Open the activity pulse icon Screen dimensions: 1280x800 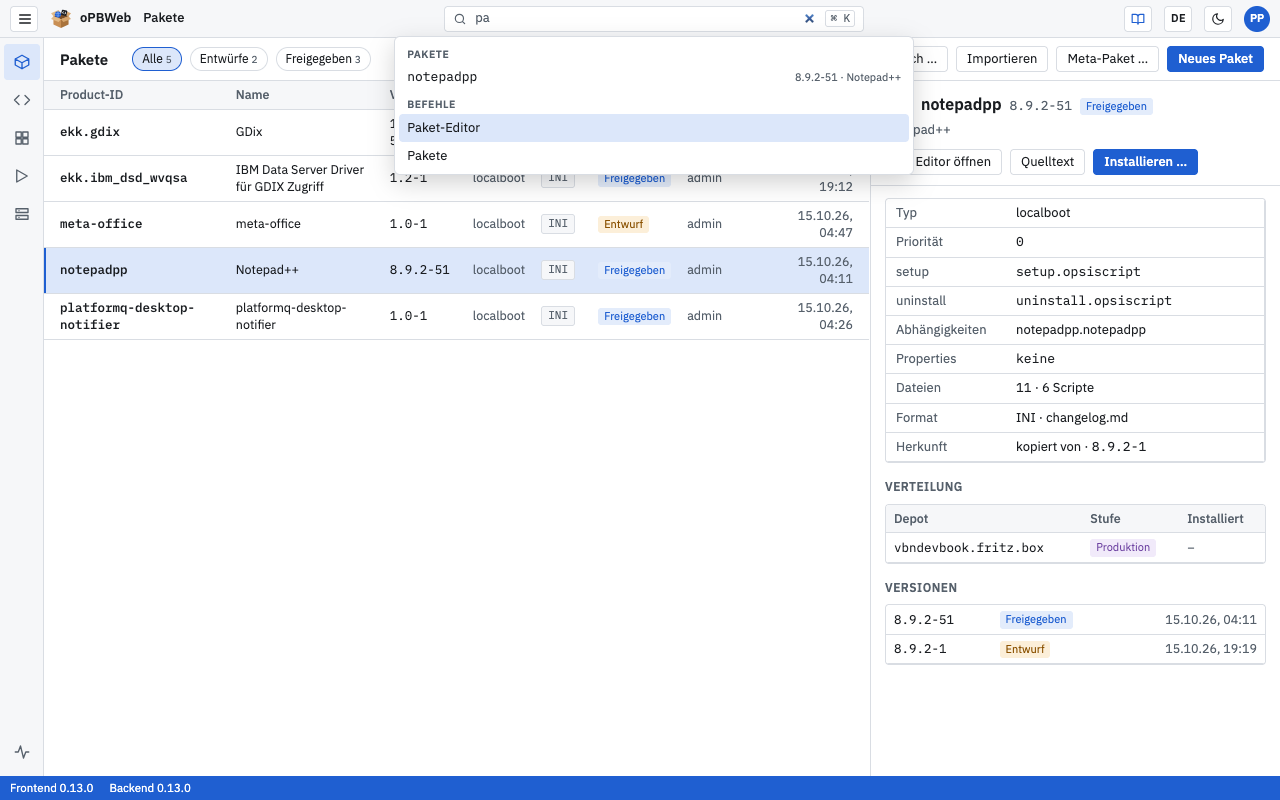(x=22, y=752)
